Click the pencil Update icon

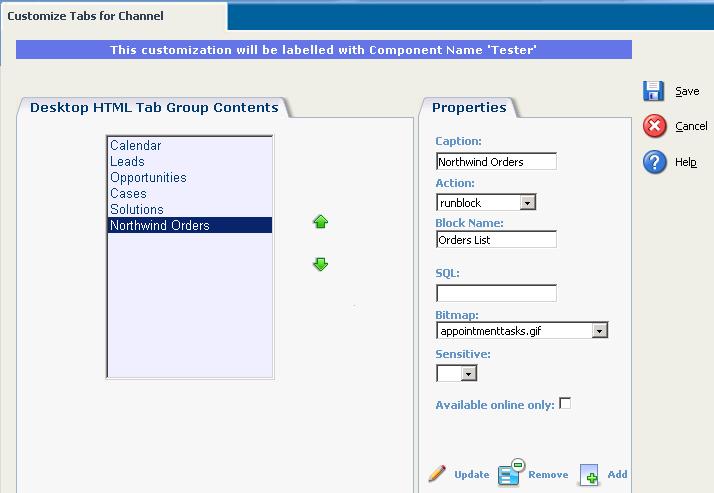(x=437, y=474)
